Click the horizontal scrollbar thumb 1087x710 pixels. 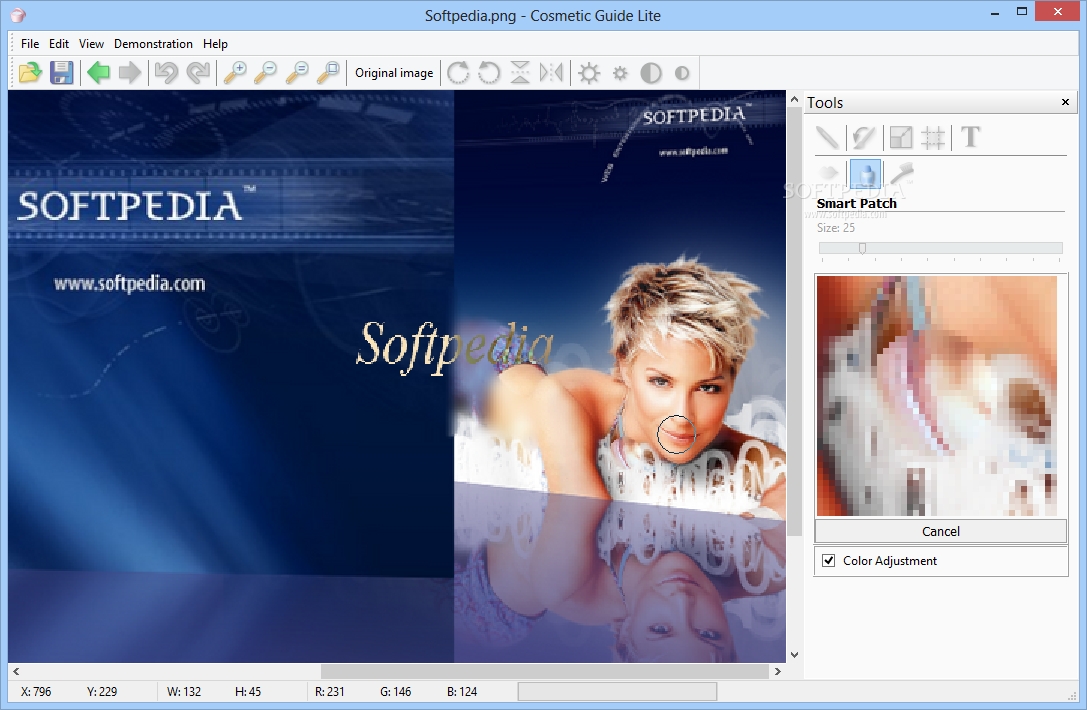tap(545, 671)
